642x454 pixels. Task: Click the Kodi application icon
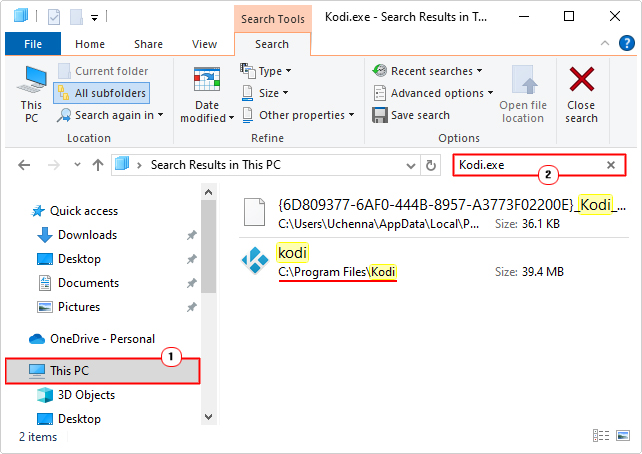[x=255, y=260]
